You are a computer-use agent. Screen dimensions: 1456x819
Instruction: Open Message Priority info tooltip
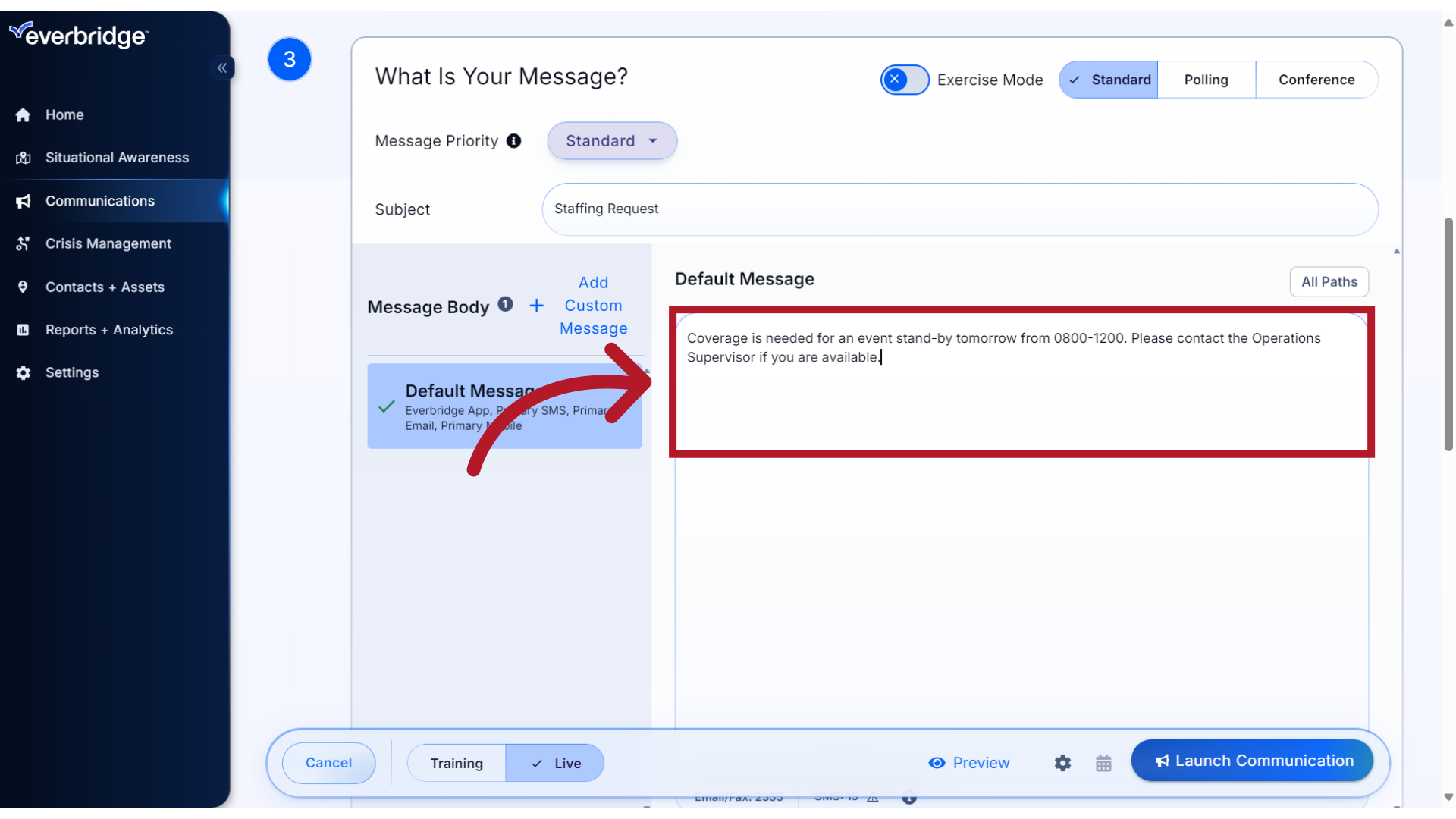514,140
